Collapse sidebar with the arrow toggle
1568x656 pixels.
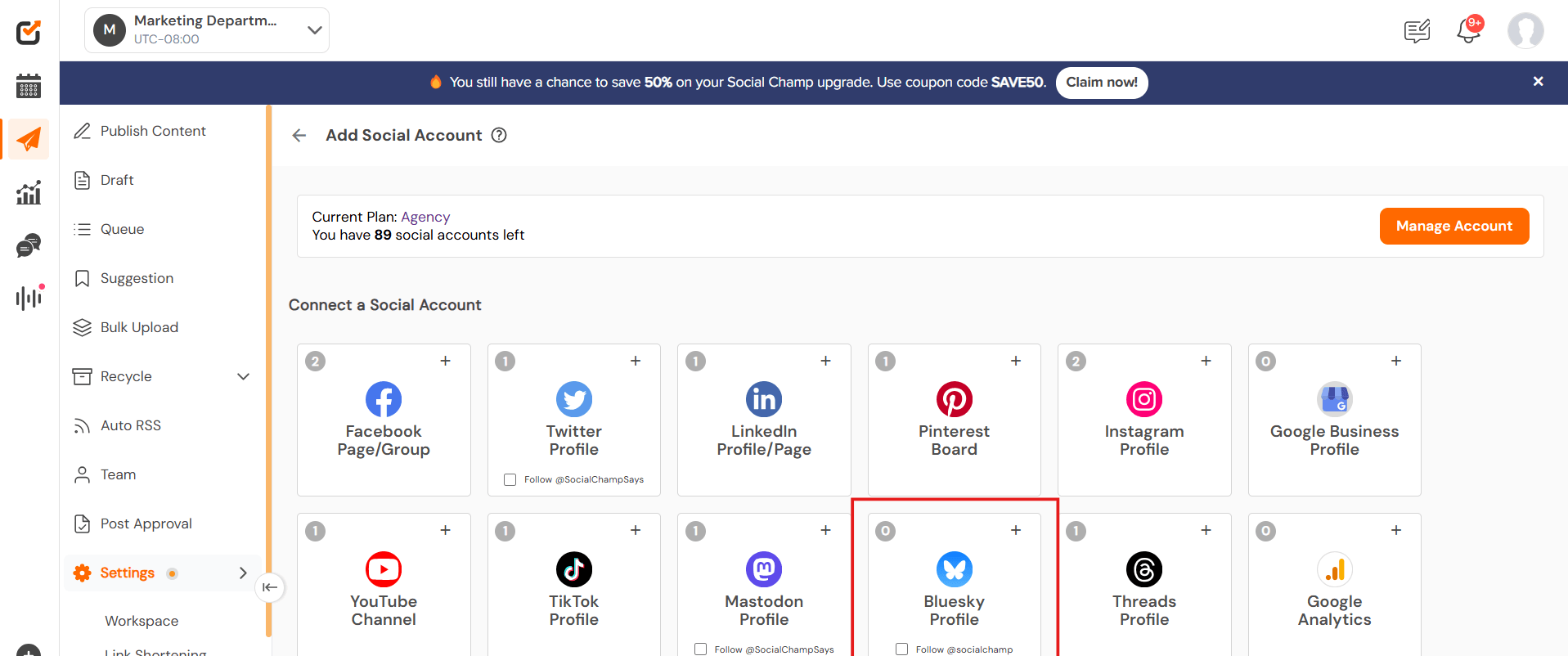click(270, 587)
